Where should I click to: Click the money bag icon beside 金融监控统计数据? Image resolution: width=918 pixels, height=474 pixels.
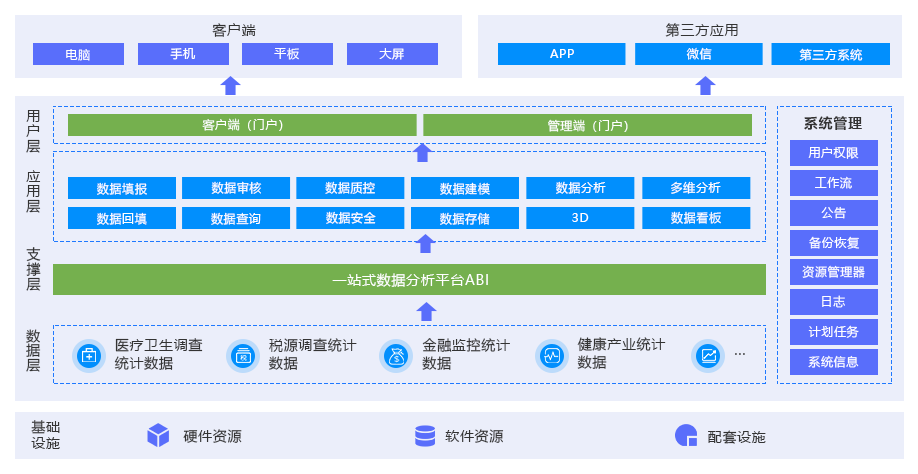point(396,355)
